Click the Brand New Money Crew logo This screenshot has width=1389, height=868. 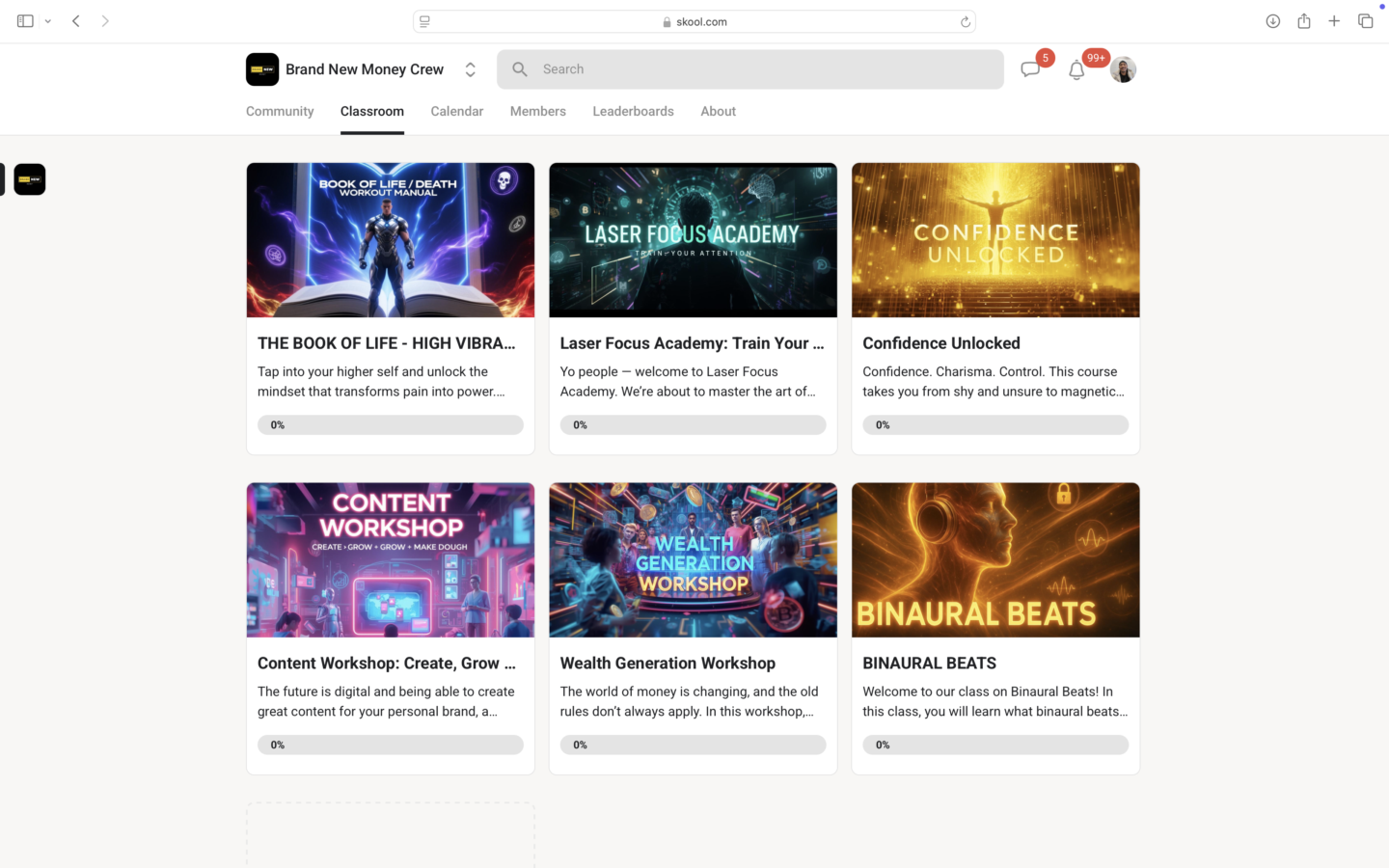262,69
